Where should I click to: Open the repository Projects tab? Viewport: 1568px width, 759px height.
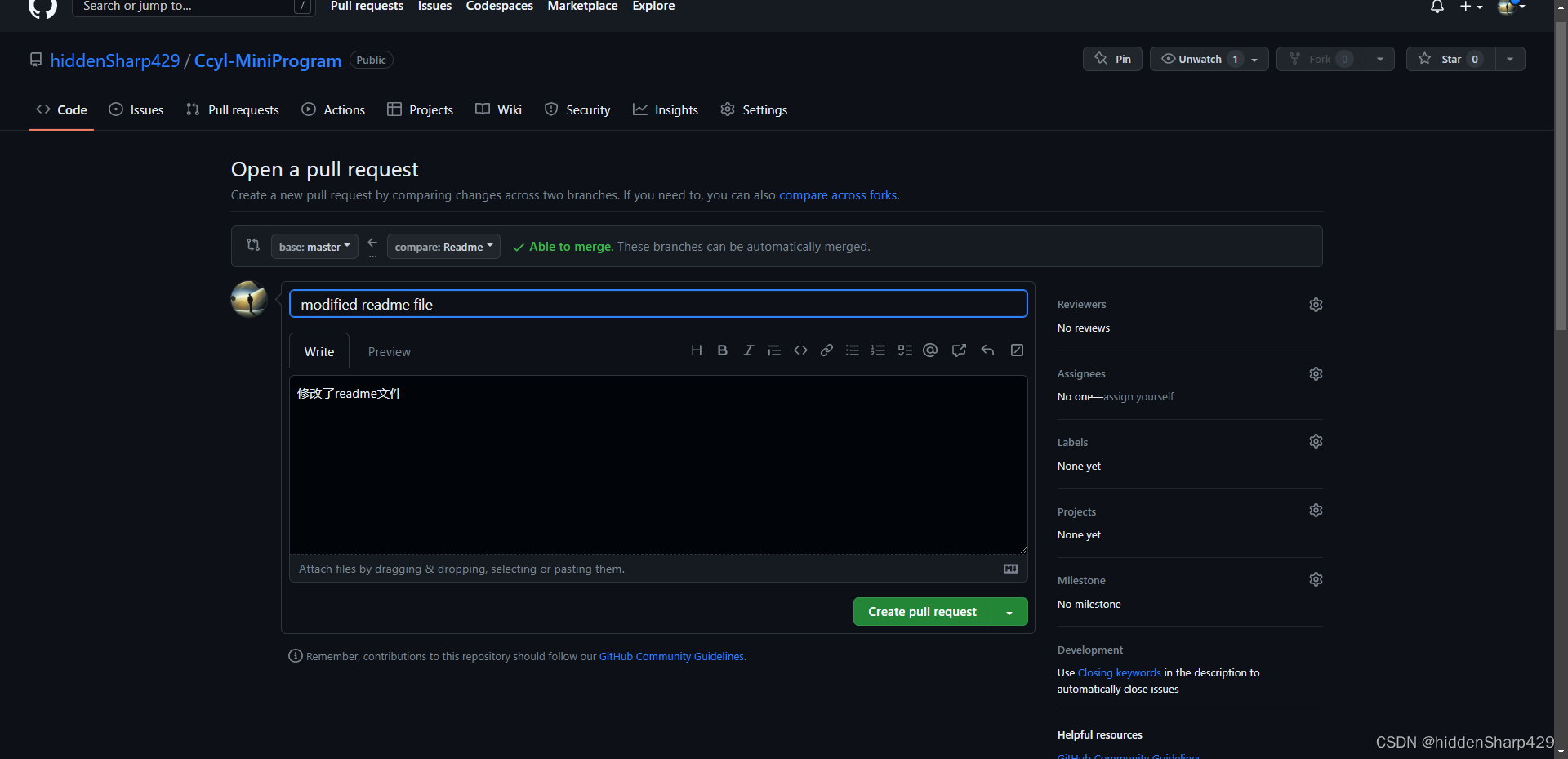point(420,109)
